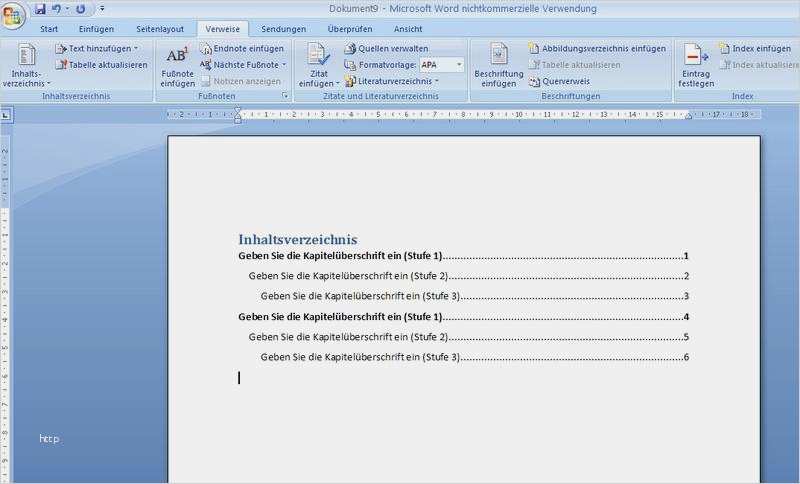Click the Office button logo
Image resolution: width=800 pixels, height=484 pixels.
click(14, 16)
